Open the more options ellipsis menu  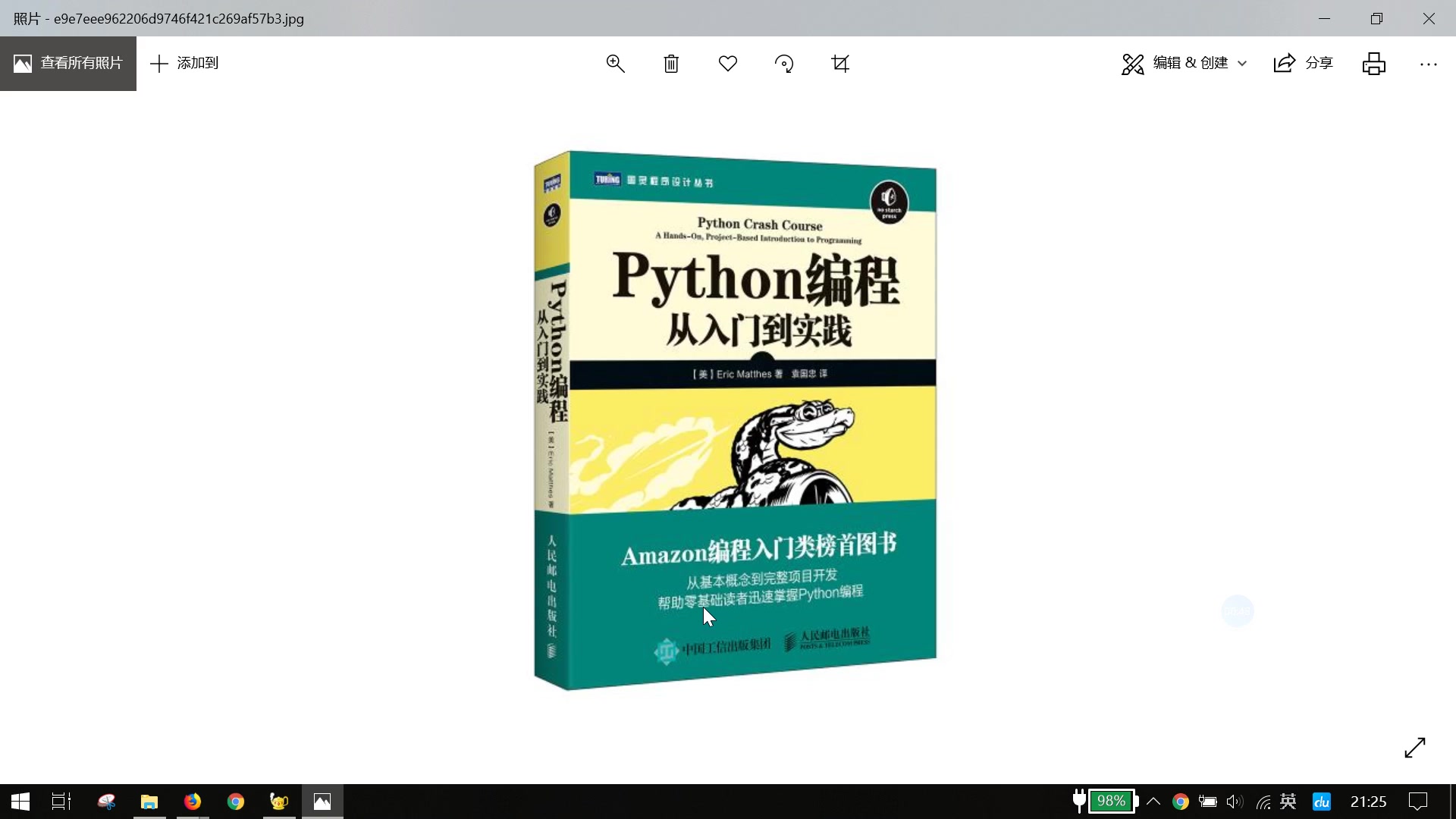(1429, 64)
